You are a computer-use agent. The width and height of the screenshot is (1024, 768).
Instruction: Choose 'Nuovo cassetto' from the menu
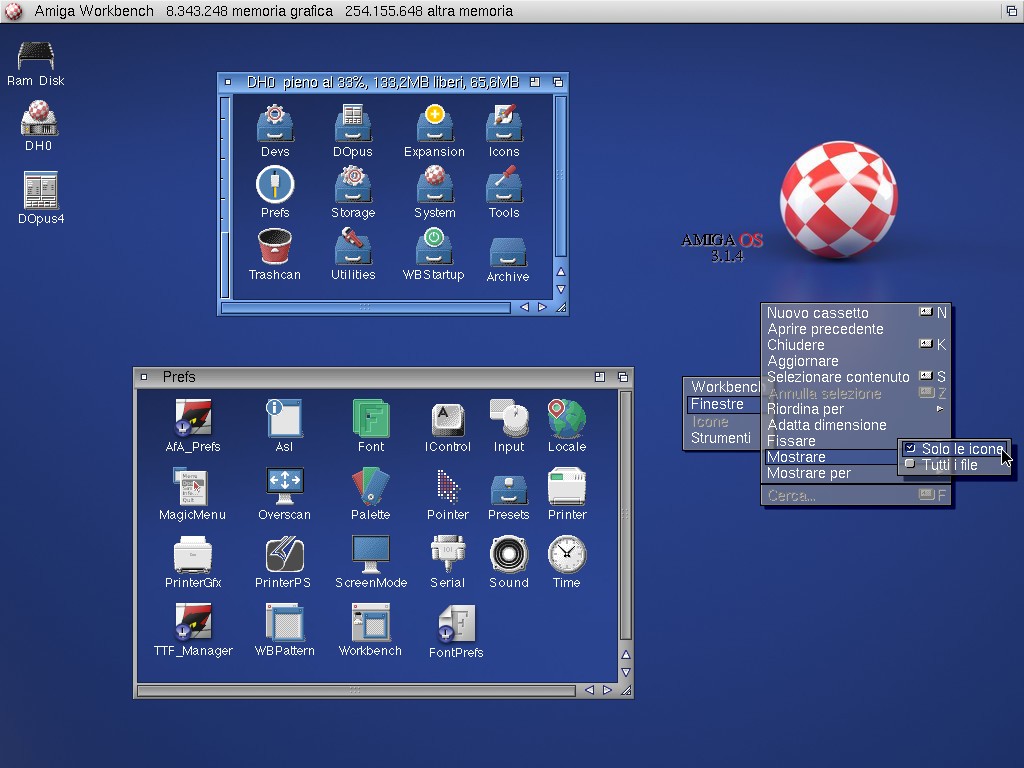[817, 313]
